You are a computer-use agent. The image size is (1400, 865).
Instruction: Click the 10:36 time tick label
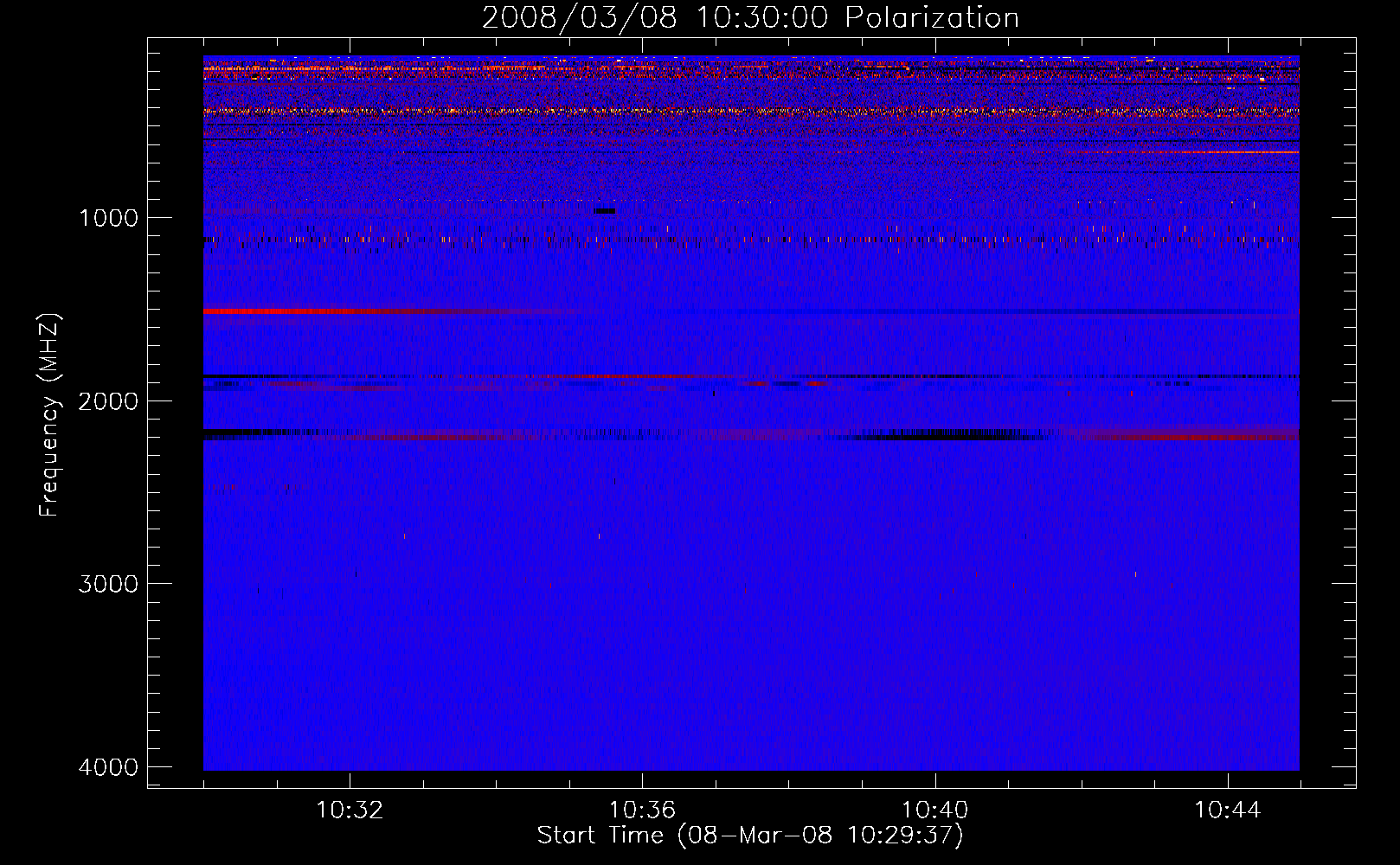click(642, 811)
